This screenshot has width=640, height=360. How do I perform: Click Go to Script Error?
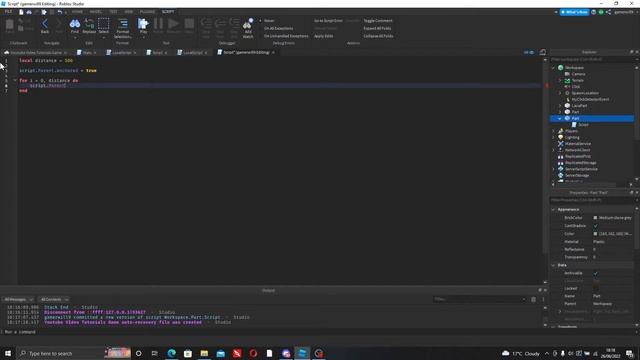pos(328,20)
